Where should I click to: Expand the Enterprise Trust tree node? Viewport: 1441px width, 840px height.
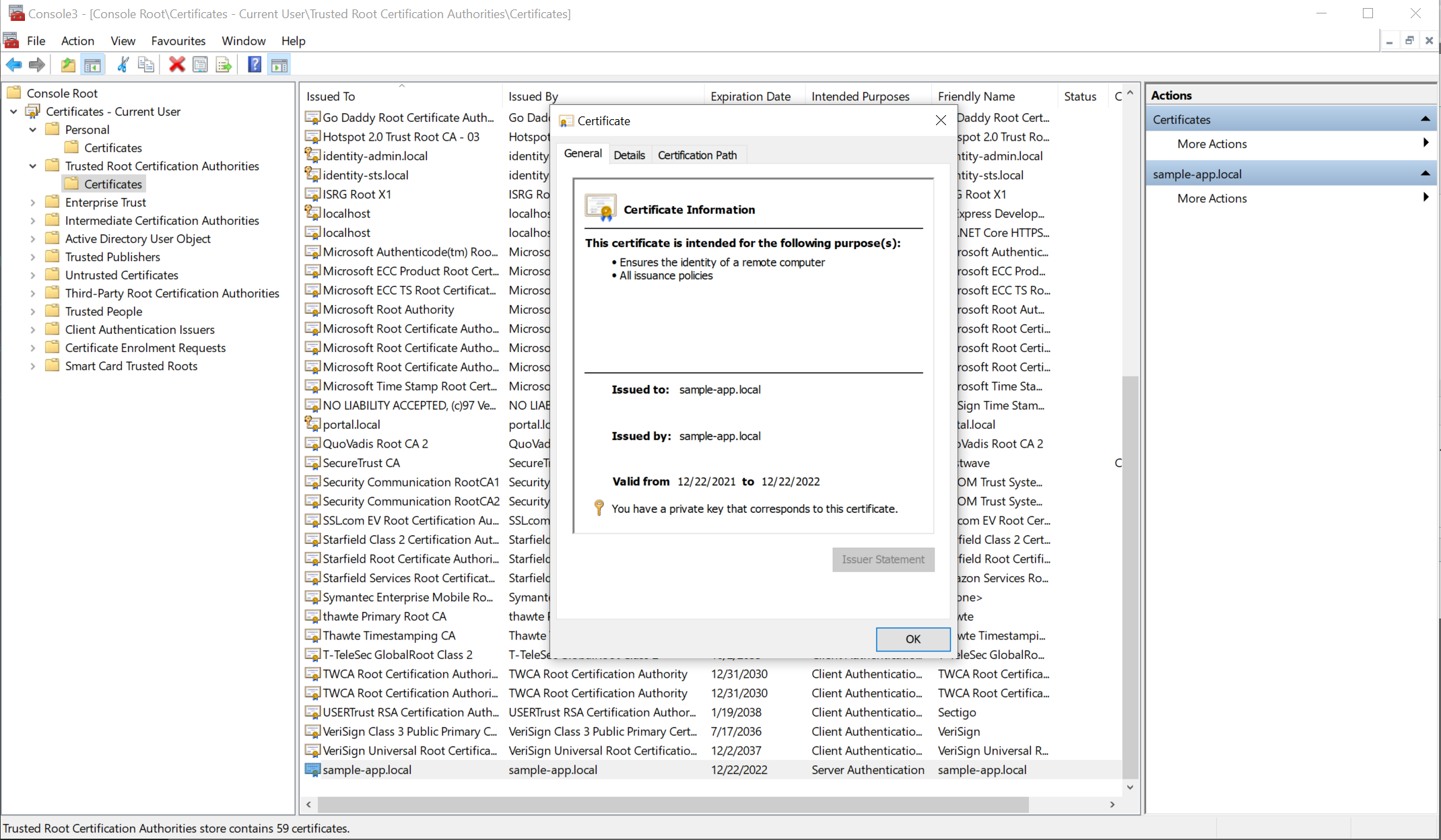coord(33,202)
